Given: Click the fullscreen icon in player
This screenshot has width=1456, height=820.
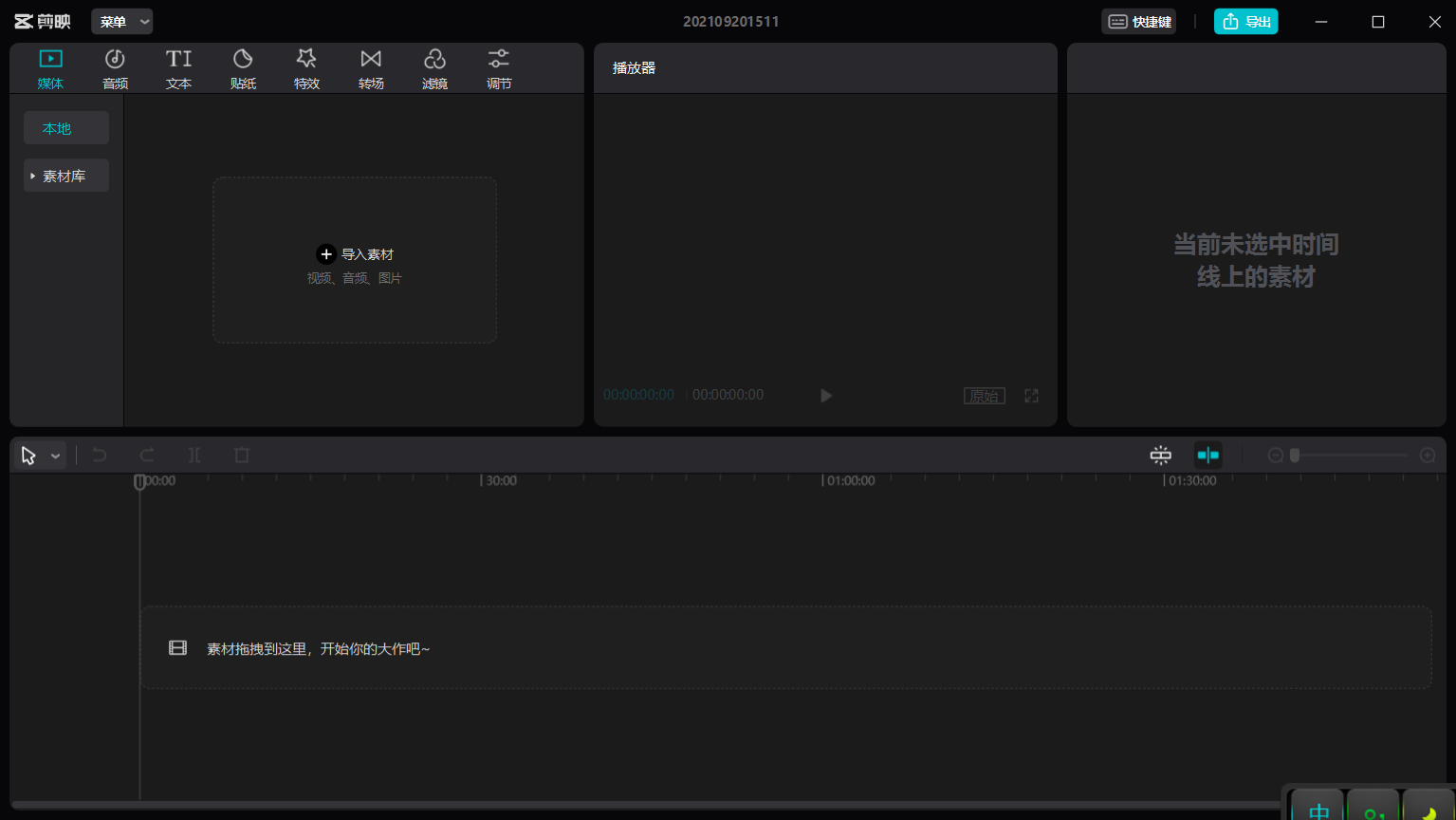Looking at the screenshot, I should [1031, 396].
